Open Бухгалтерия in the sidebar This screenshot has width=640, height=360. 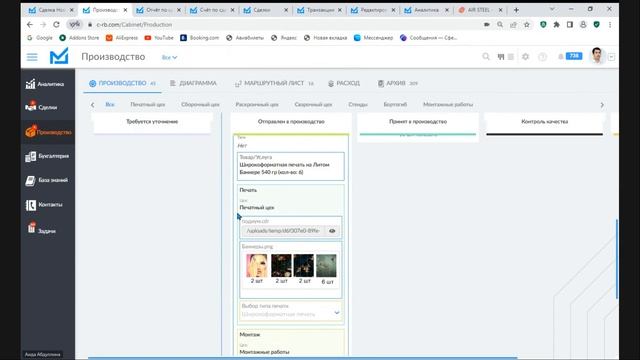[x=47, y=156]
